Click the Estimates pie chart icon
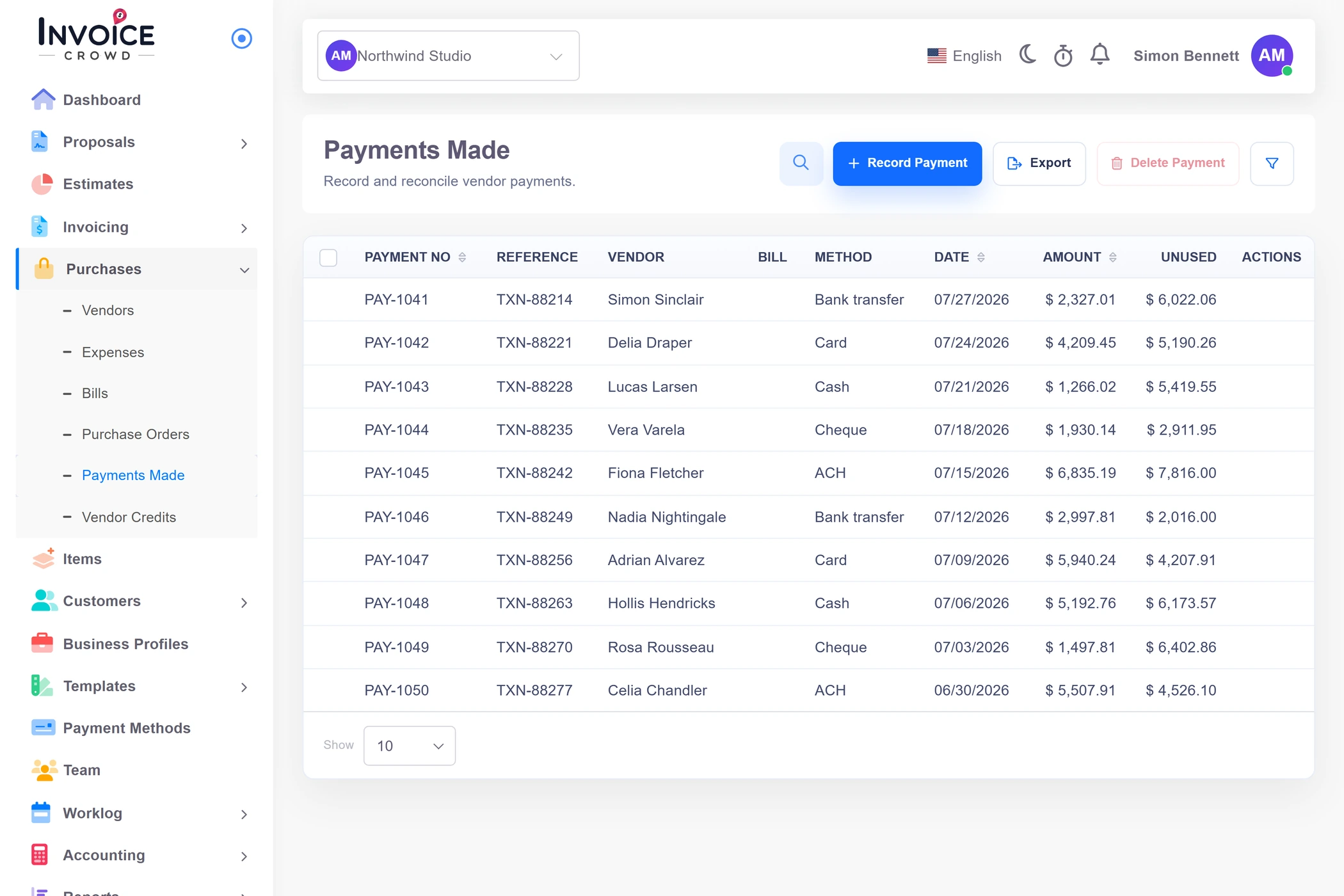Screen dimensions: 1344x896 click(x=42, y=184)
